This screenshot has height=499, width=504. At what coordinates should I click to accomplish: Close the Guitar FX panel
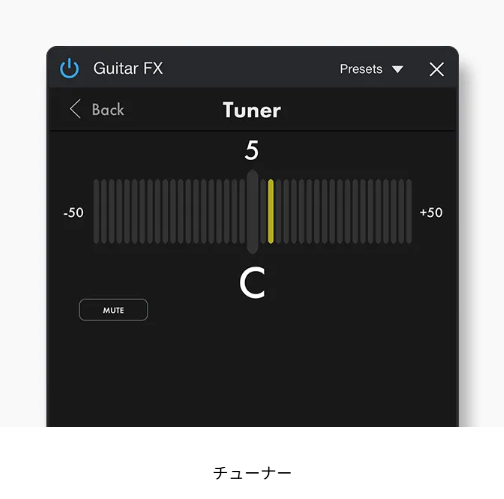pyautogui.click(x=437, y=69)
